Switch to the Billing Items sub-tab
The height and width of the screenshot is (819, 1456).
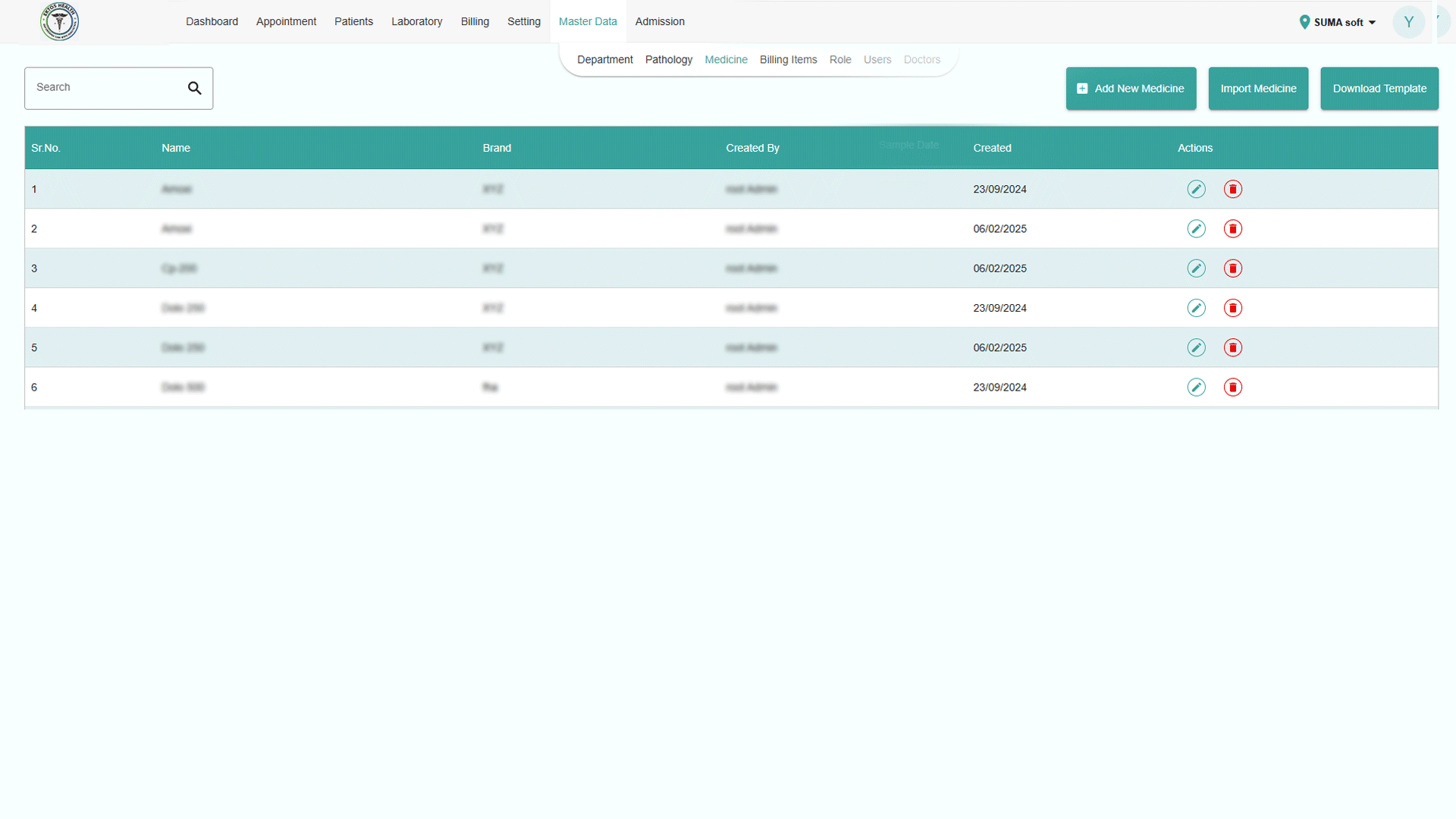pos(788,59)
